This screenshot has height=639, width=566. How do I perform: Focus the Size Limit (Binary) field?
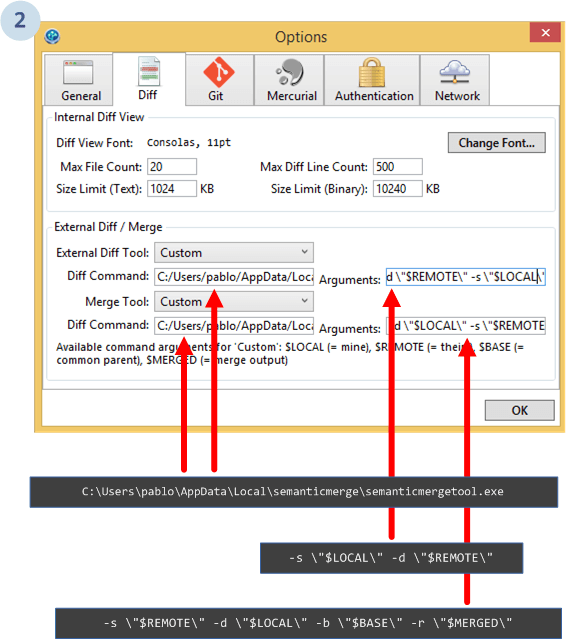pyautogui.click(x=398, y=189)
